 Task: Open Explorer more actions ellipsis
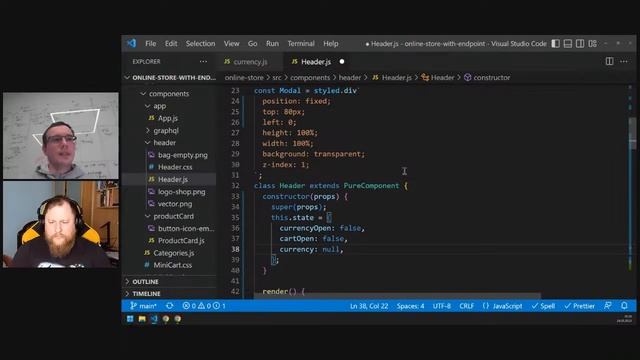point(203,62)
